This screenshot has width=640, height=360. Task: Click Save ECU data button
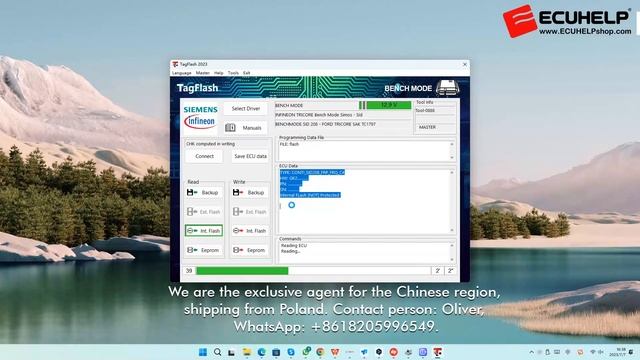coord(250,156)
